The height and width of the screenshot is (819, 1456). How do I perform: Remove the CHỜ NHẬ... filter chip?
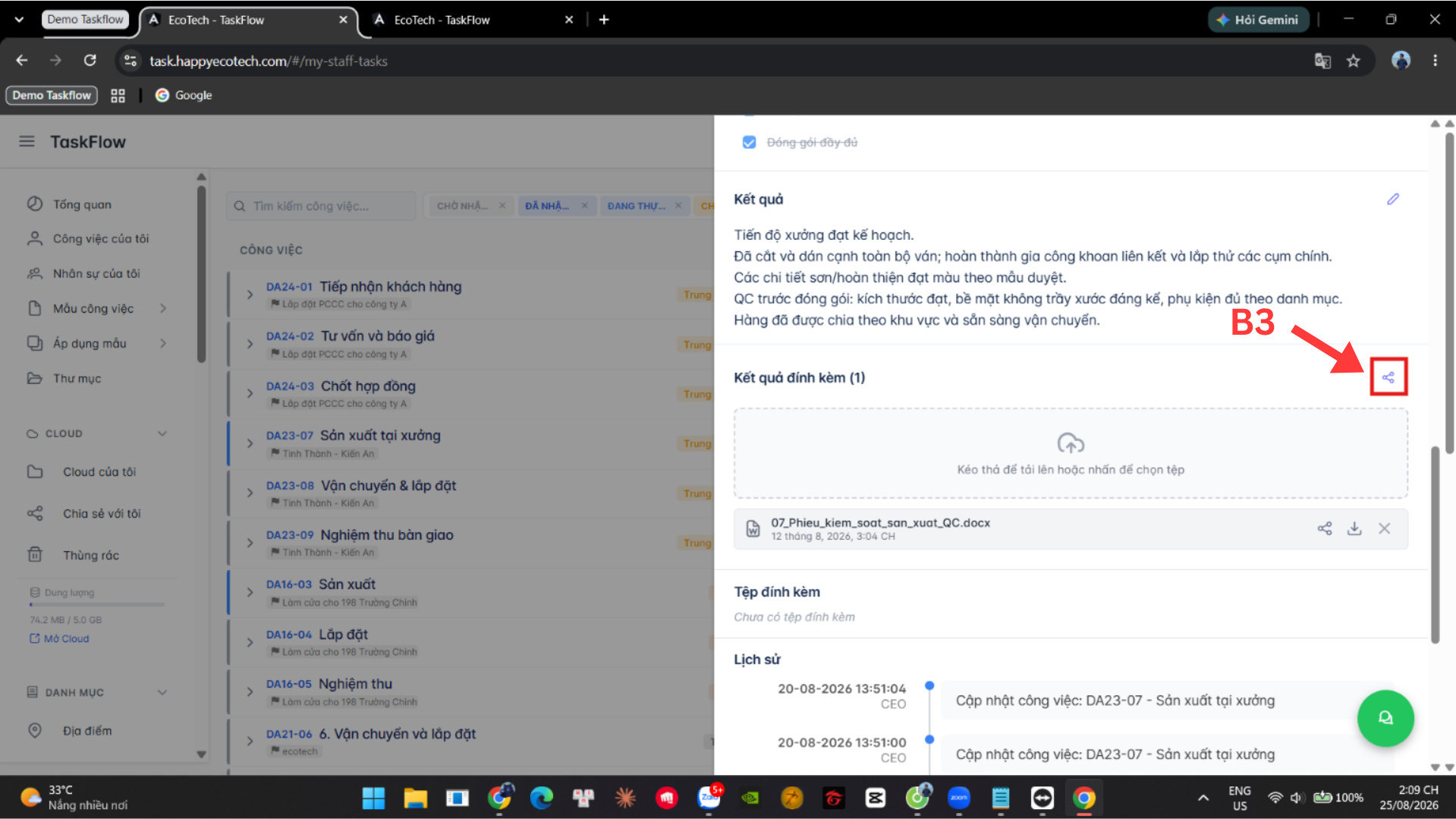coord(502,206)
